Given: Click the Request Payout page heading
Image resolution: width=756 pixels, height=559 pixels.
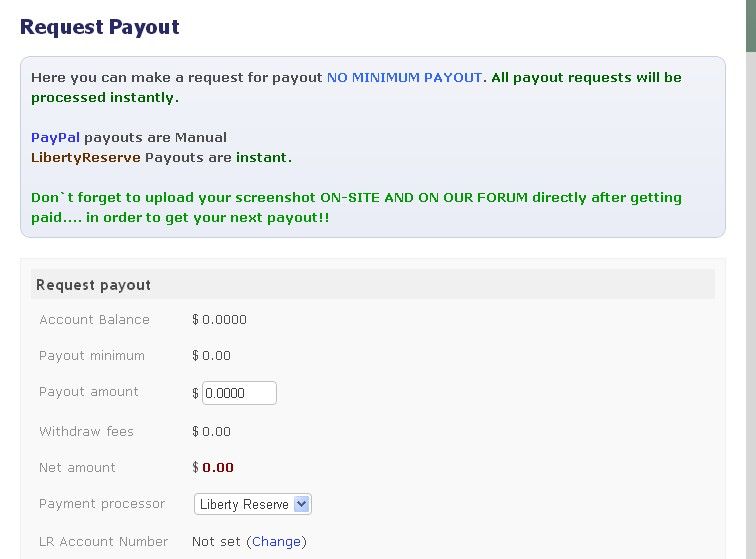Looking at the screenshot, I should [x=99, y=27].
